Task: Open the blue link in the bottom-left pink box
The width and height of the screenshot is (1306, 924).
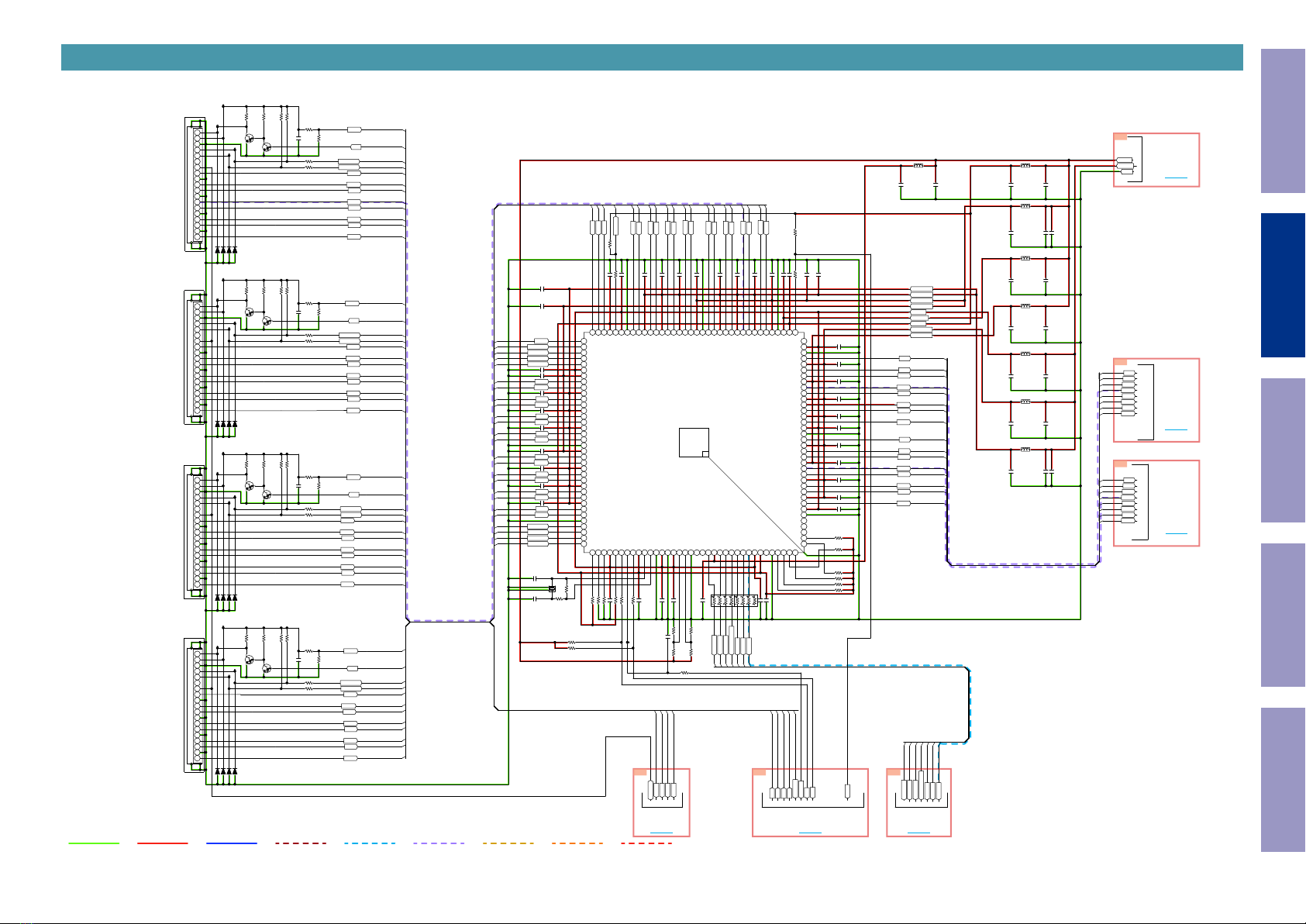Action: pos(661,833)
